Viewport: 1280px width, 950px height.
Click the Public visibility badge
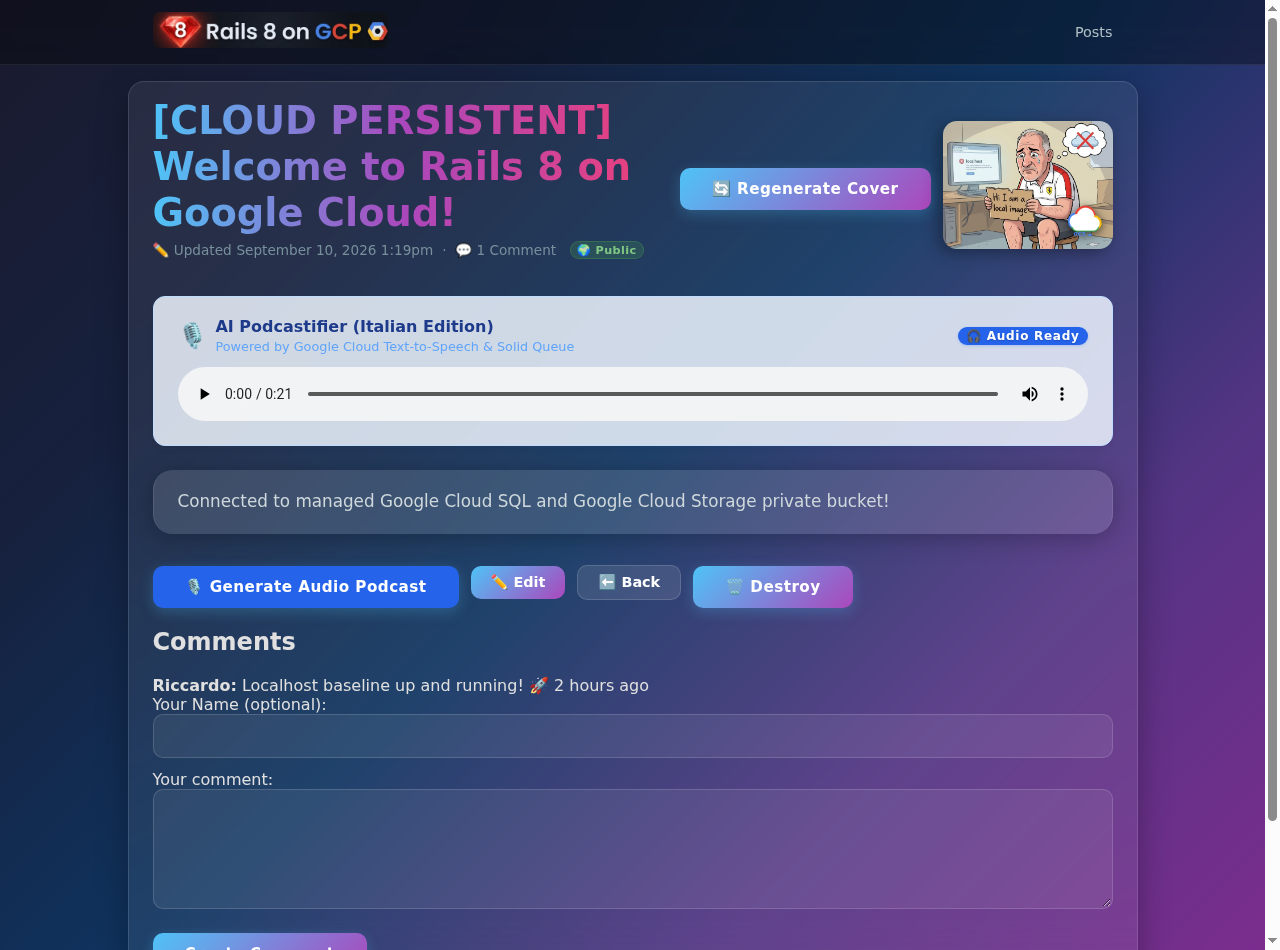(x=607, y=250)
